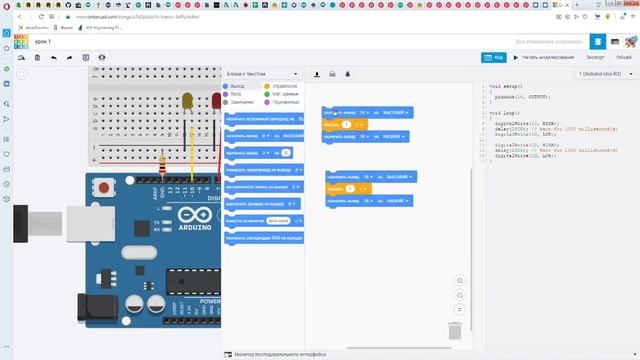This screenshot has height=360, width=640.
Task: Open the libraries icon above the blocks workspace
Action: coord(332,74)
